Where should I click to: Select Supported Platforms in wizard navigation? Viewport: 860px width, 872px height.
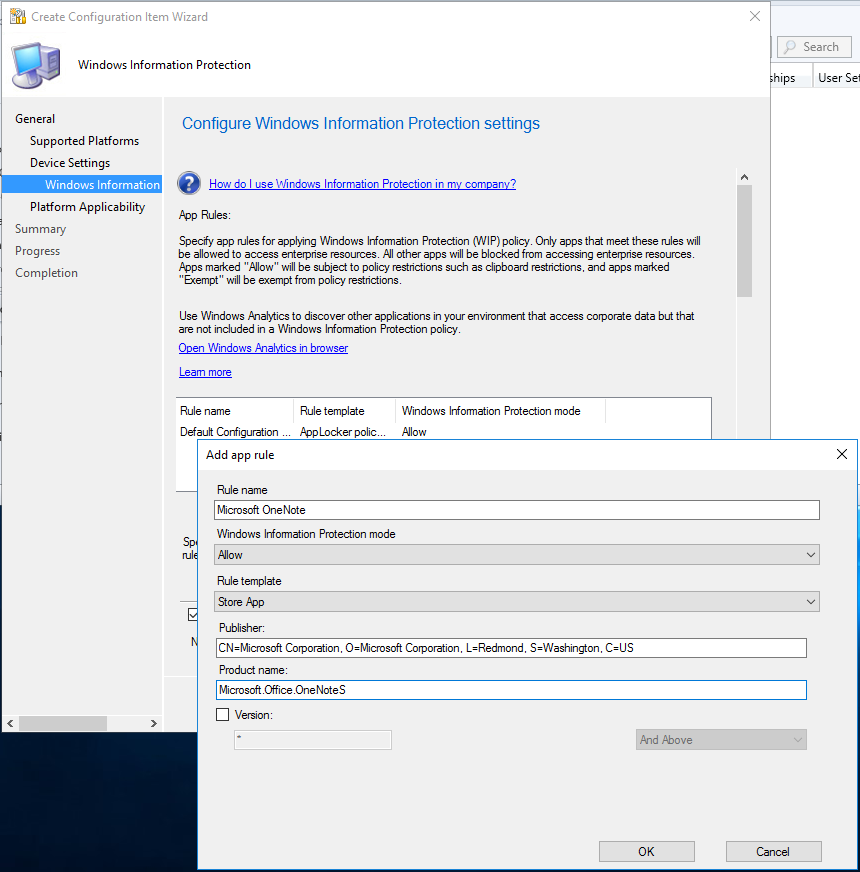point(84,141)
